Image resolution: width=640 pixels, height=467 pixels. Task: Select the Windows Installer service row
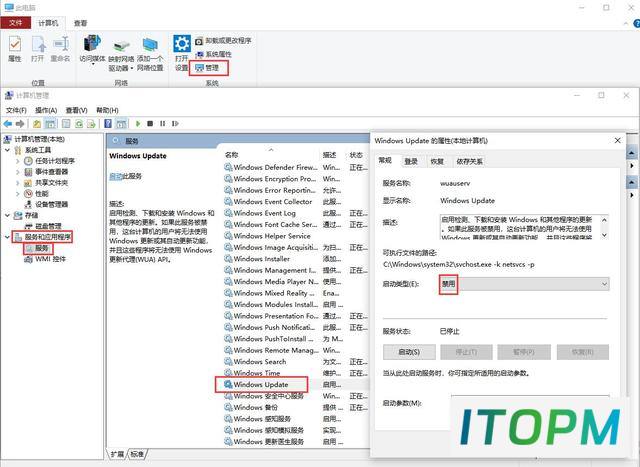[296, 259]
